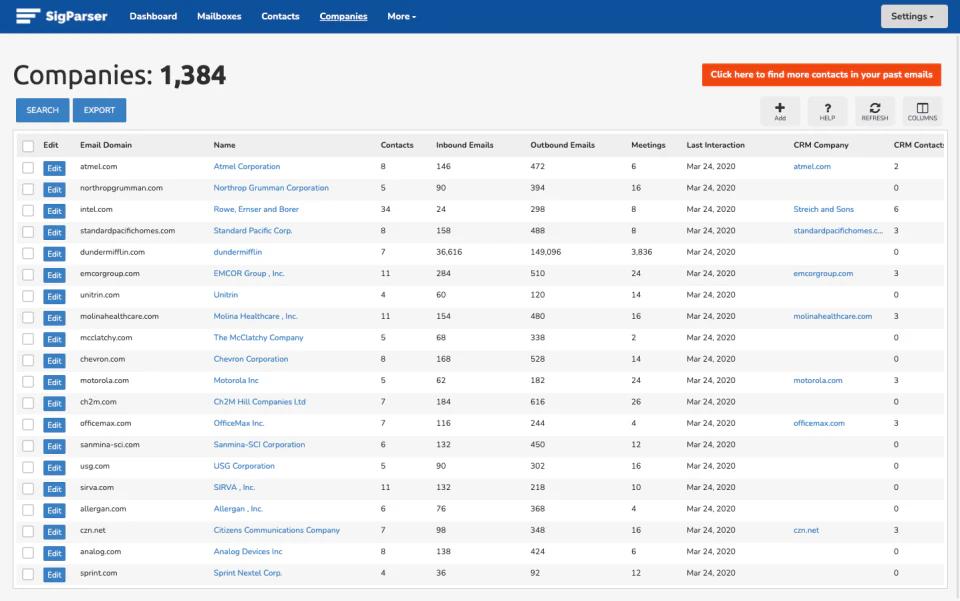Open Help using the question mark icon

[827, 110]
